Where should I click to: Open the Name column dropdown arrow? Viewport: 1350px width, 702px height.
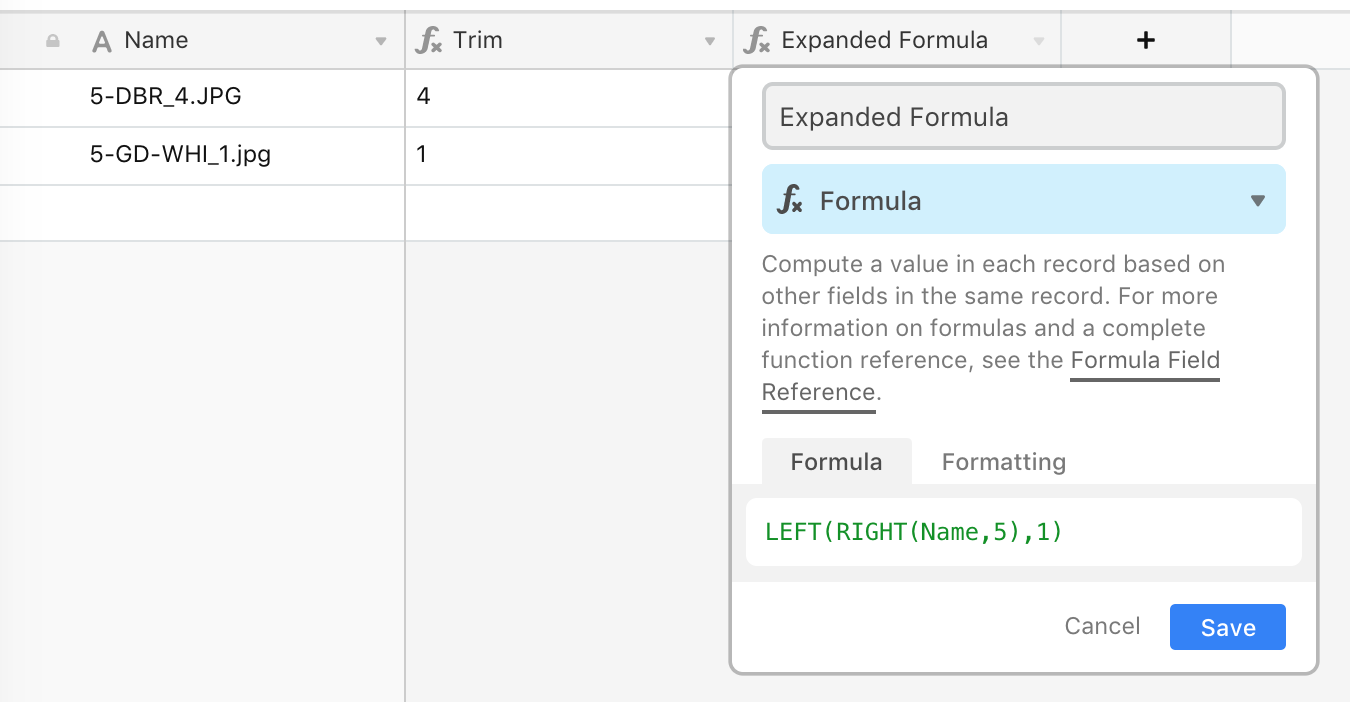click(x=380, y=41)
